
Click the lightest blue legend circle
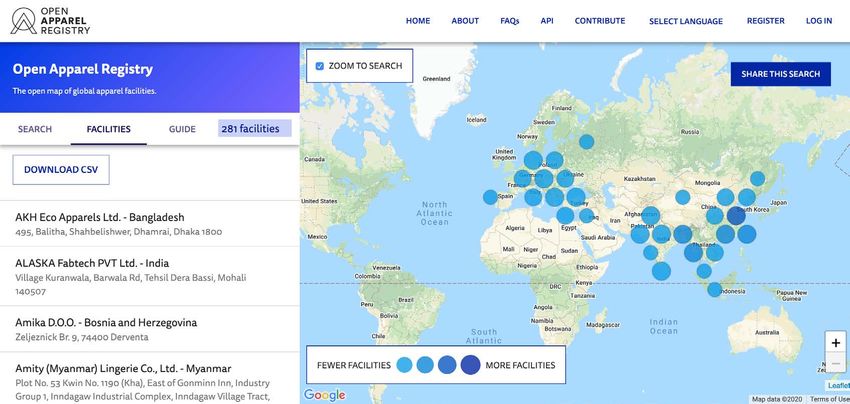pos(404,365)
